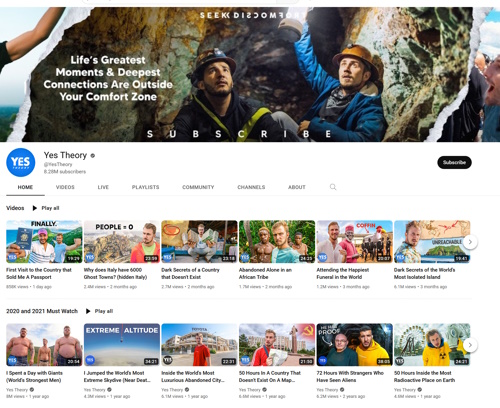Open the channel search magnifier icon
This screenshot has height=408, width=500.
coord(333,187)
